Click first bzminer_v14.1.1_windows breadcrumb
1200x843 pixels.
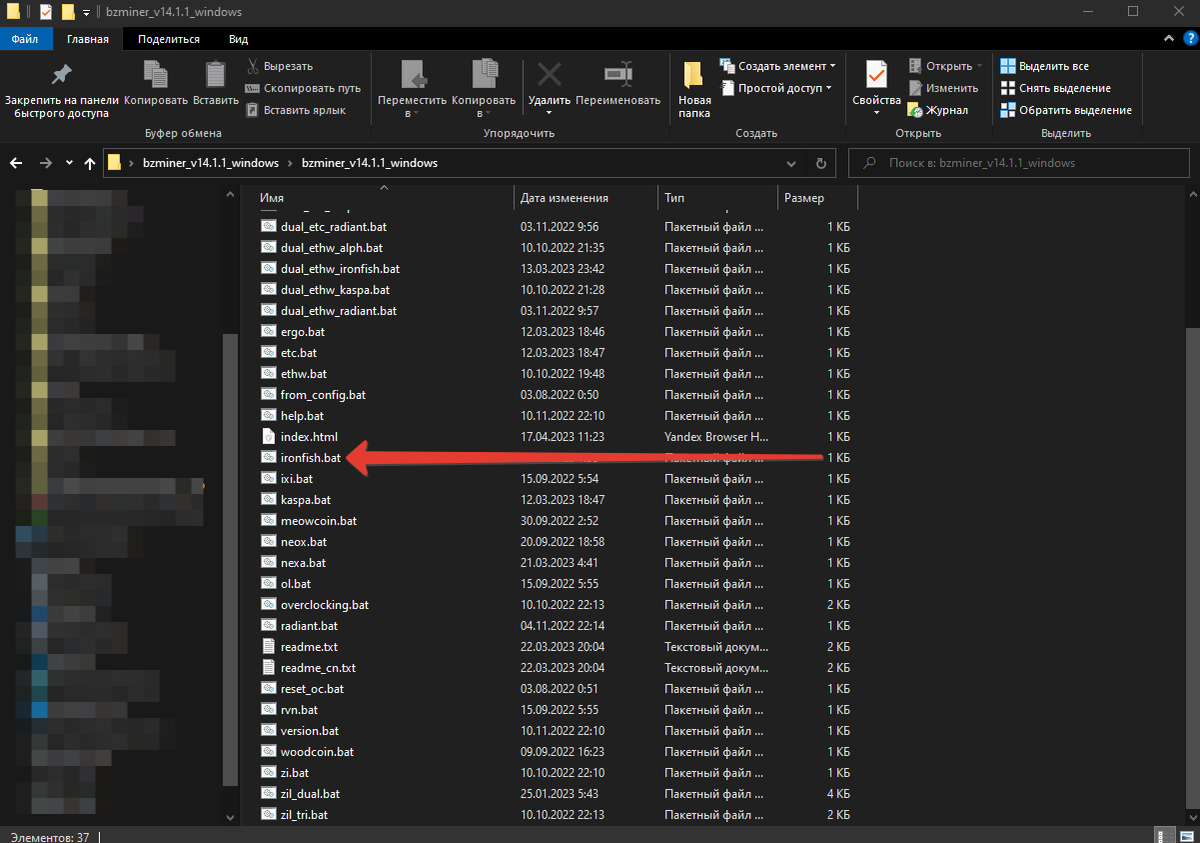209,163
